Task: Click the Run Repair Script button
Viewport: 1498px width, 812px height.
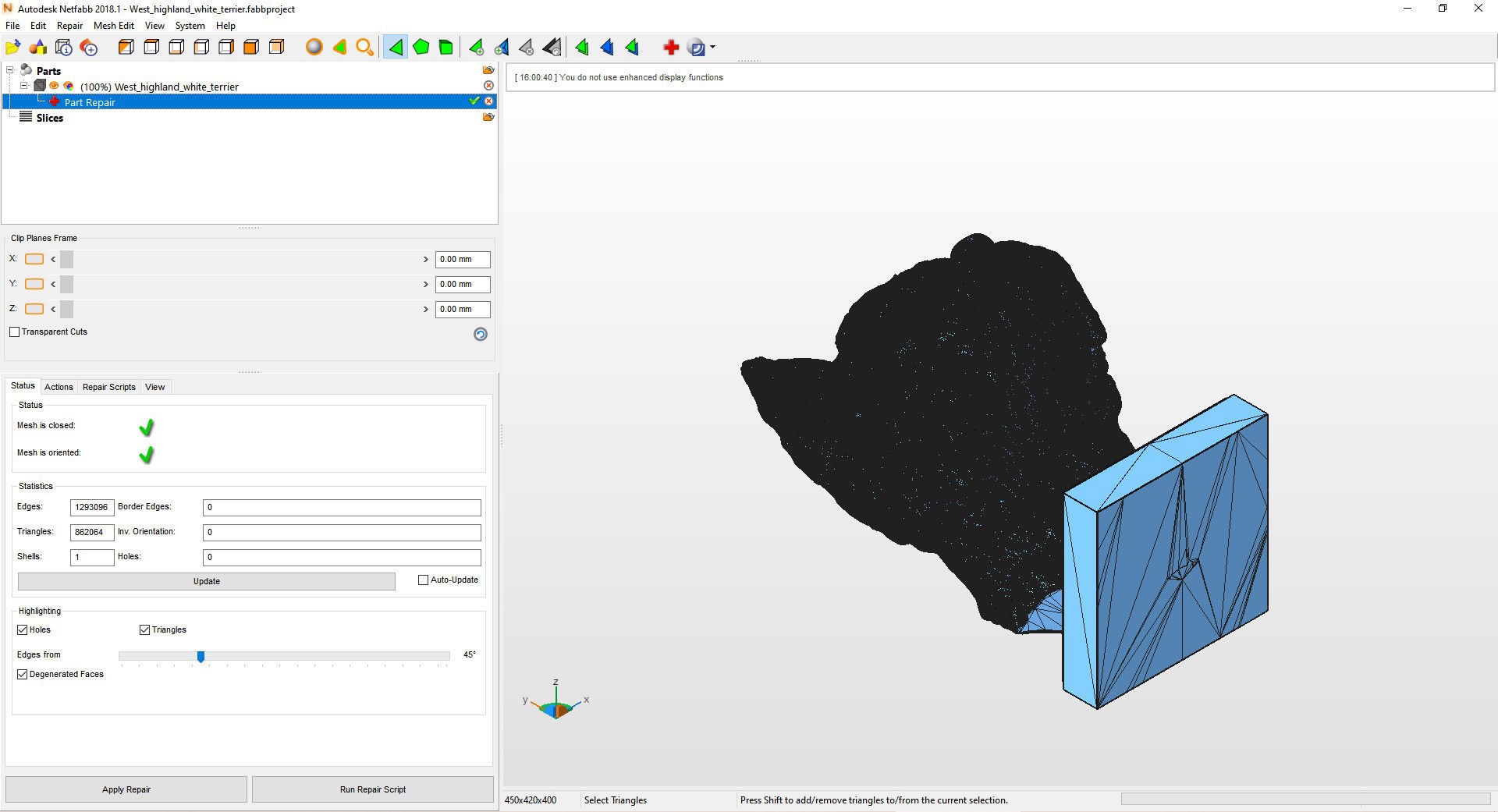Action: (x=373, y=789)
